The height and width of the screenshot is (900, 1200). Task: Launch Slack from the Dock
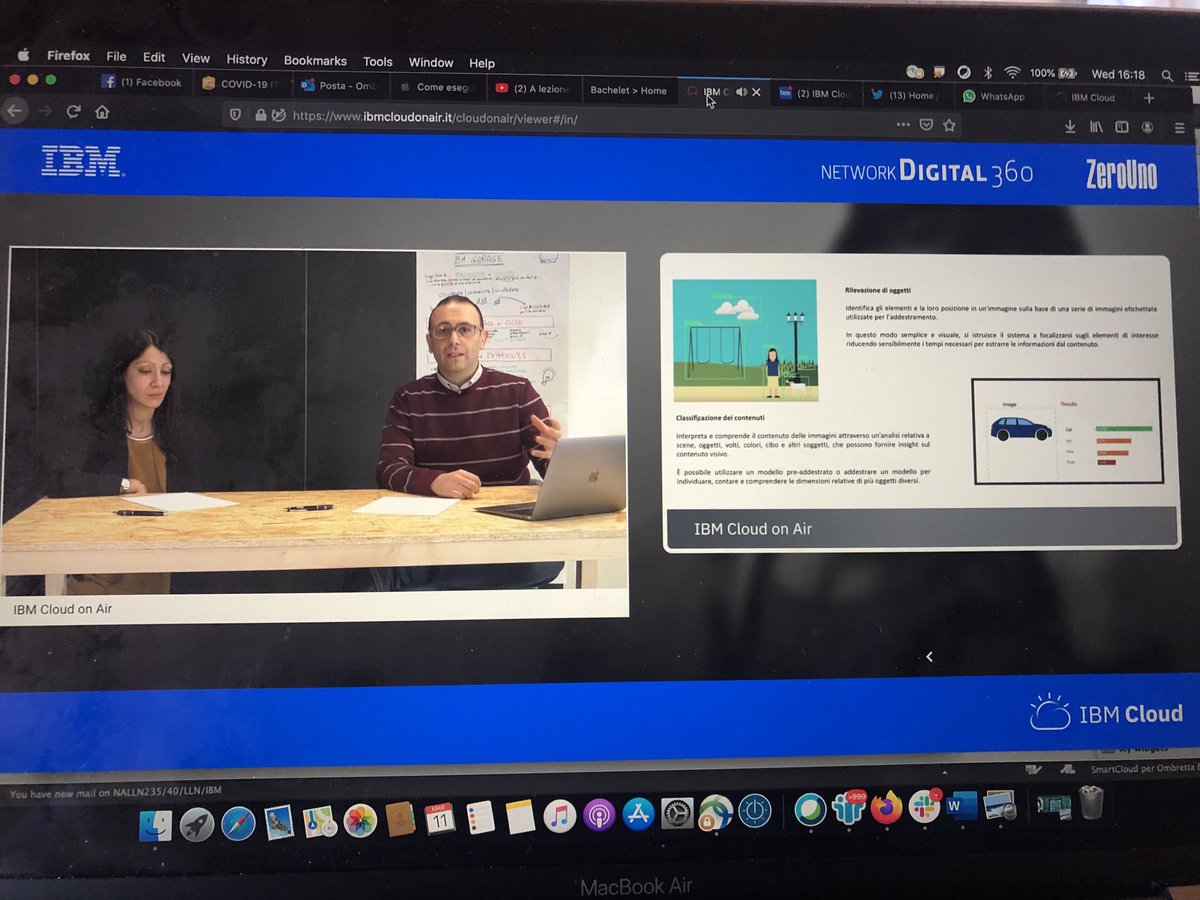point(925,815)
